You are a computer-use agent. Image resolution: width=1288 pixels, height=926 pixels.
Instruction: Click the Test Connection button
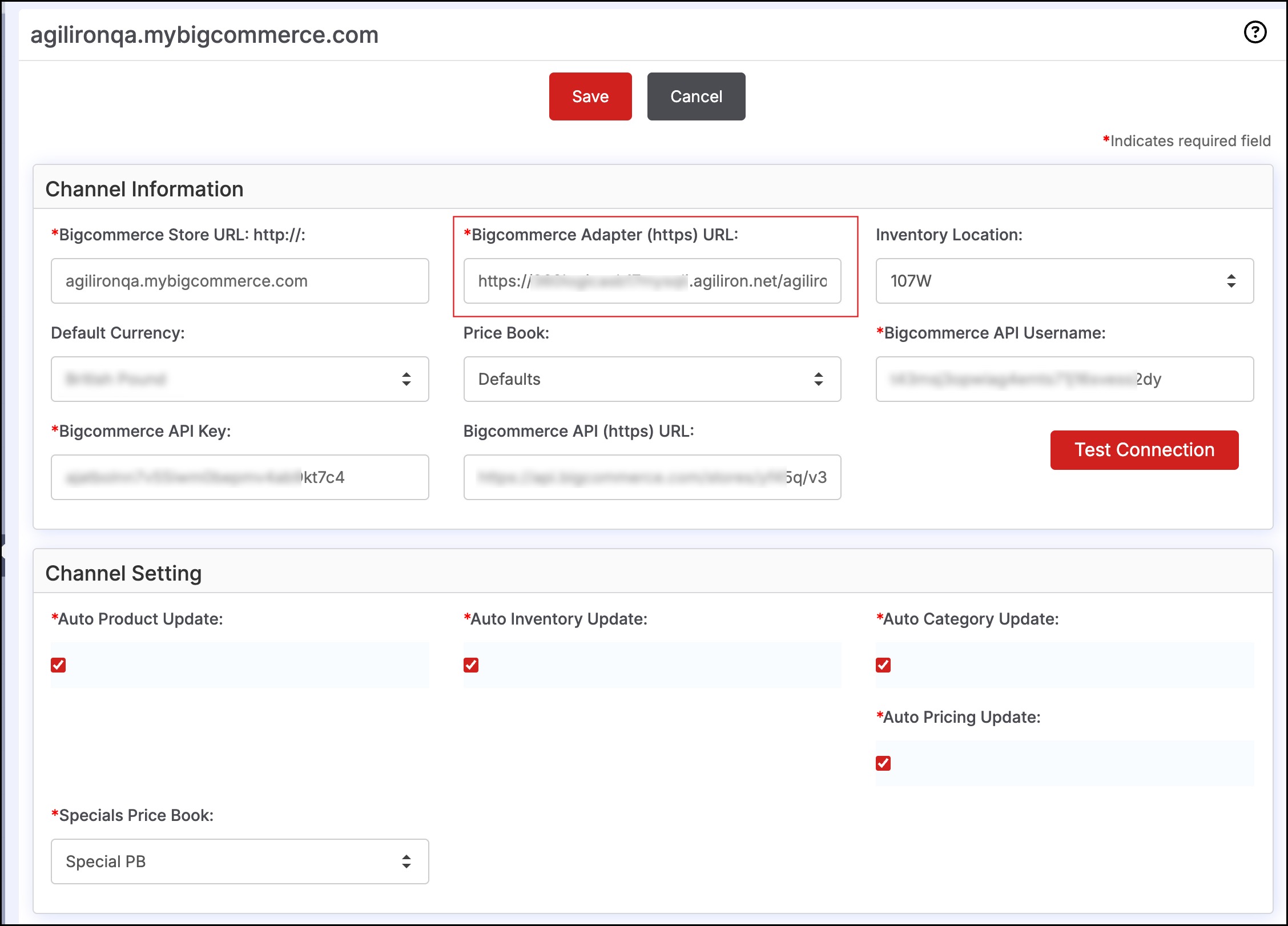(1144, 450)
